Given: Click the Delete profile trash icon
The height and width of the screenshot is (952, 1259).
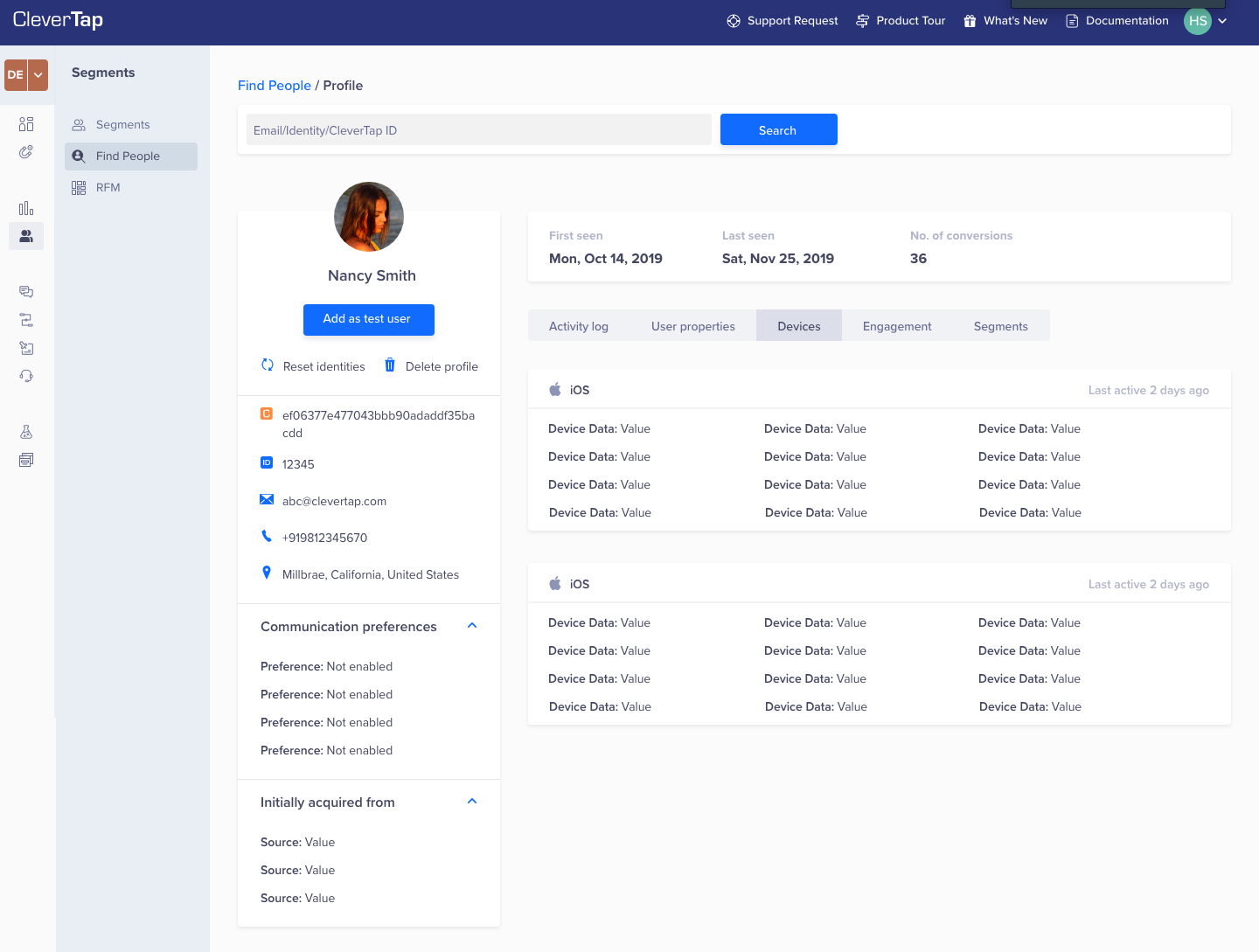Looking at the screenshot, I should (x=390, y=365).
